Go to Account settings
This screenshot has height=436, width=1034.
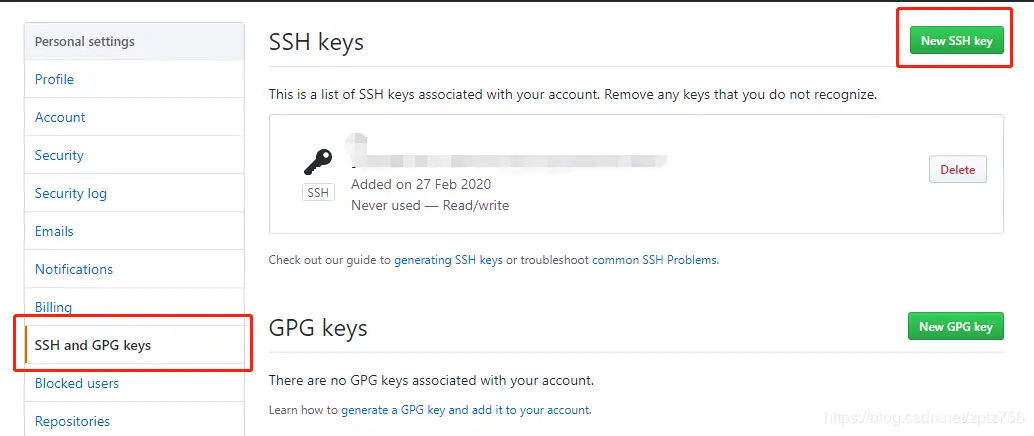60,117
